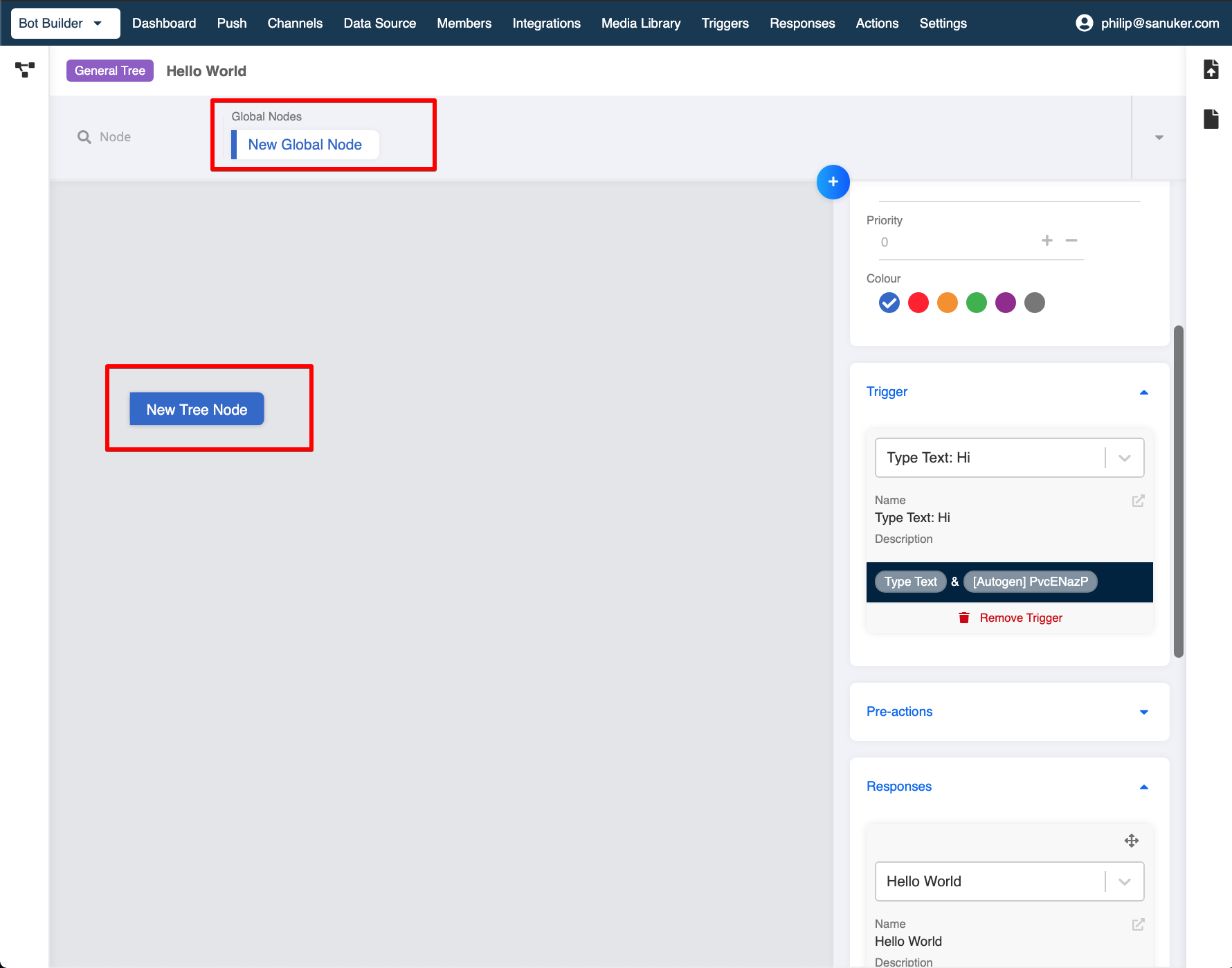Click the [Autogen] PvcENazP chip

(x=1031, y=582)
